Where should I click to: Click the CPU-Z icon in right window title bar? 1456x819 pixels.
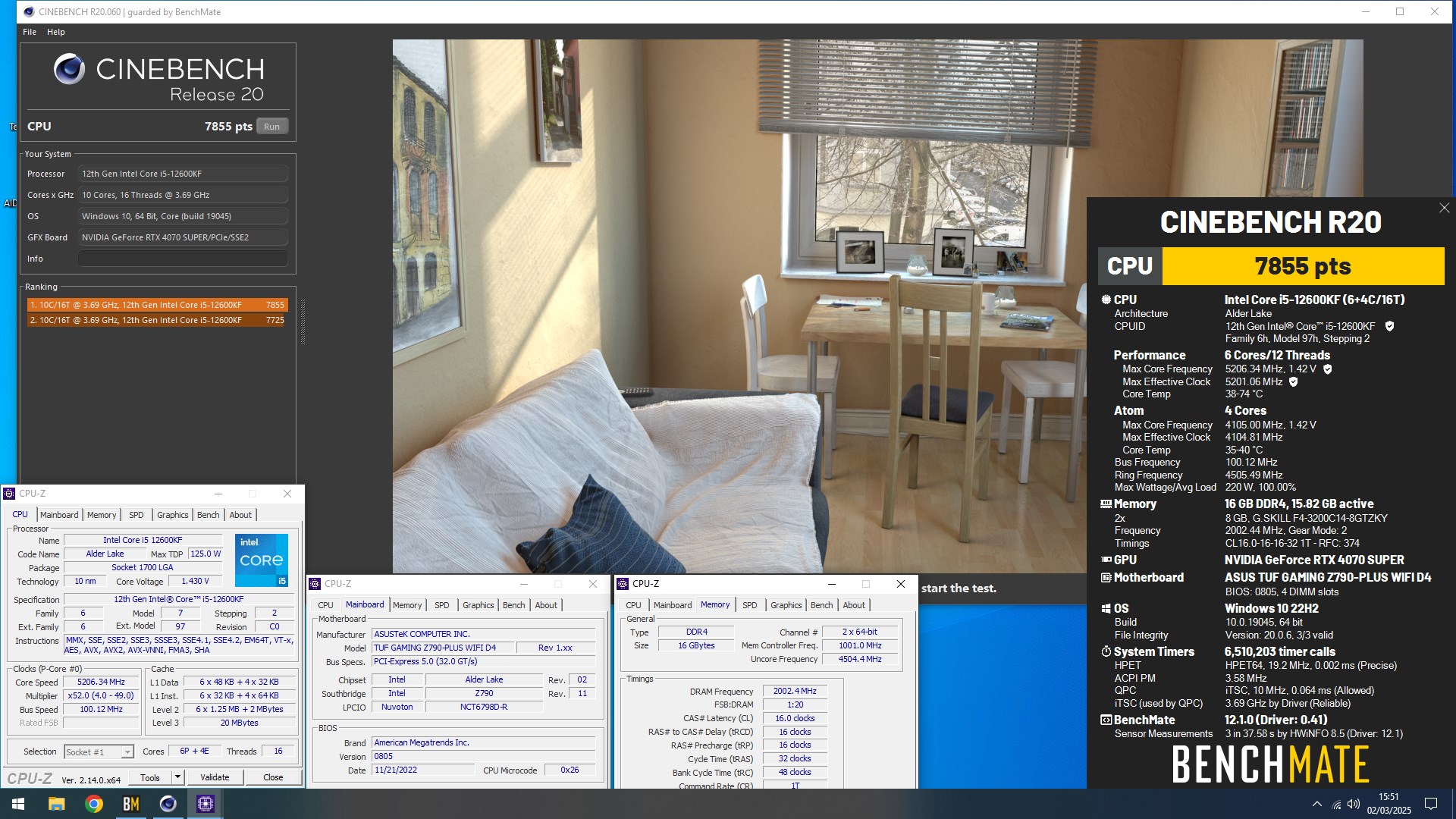point(623,584)
